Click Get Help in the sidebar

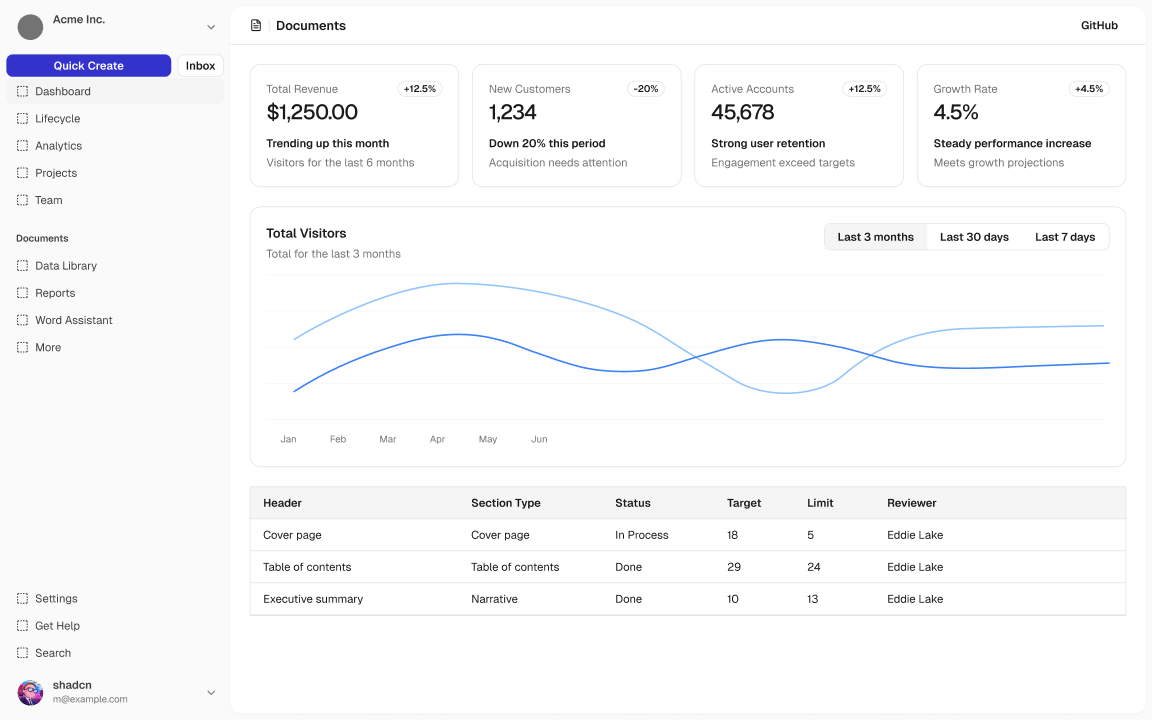click(115, 625)
